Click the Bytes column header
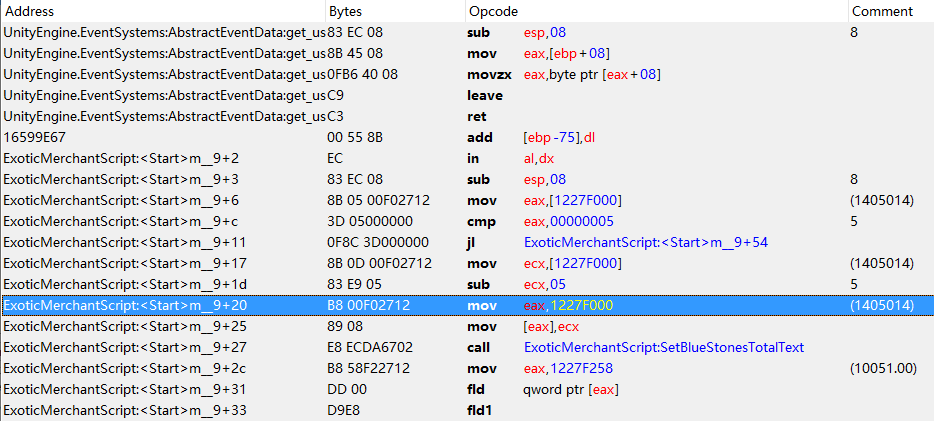 (345, 11)
